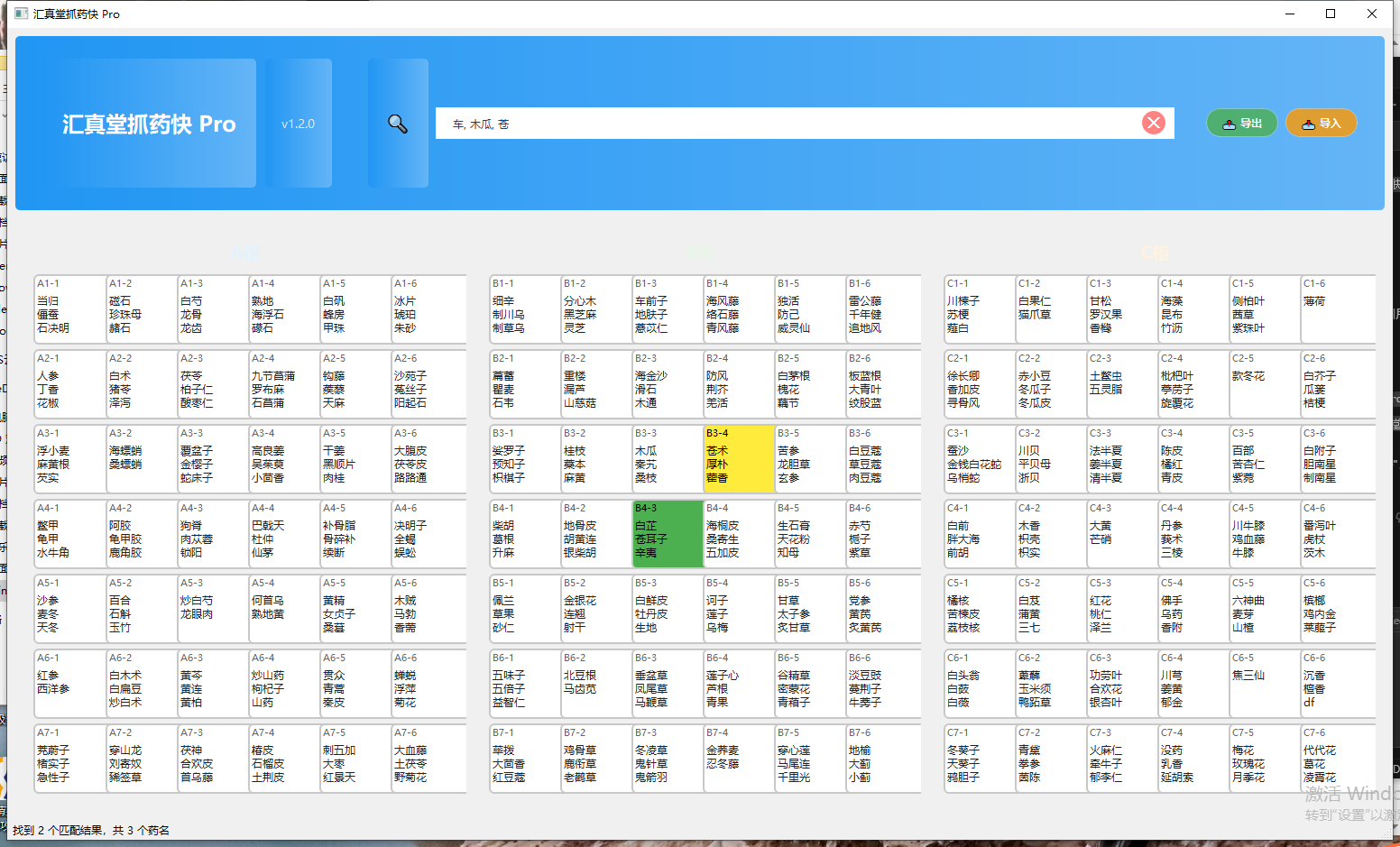Maximize the application window

(1330, 14)
